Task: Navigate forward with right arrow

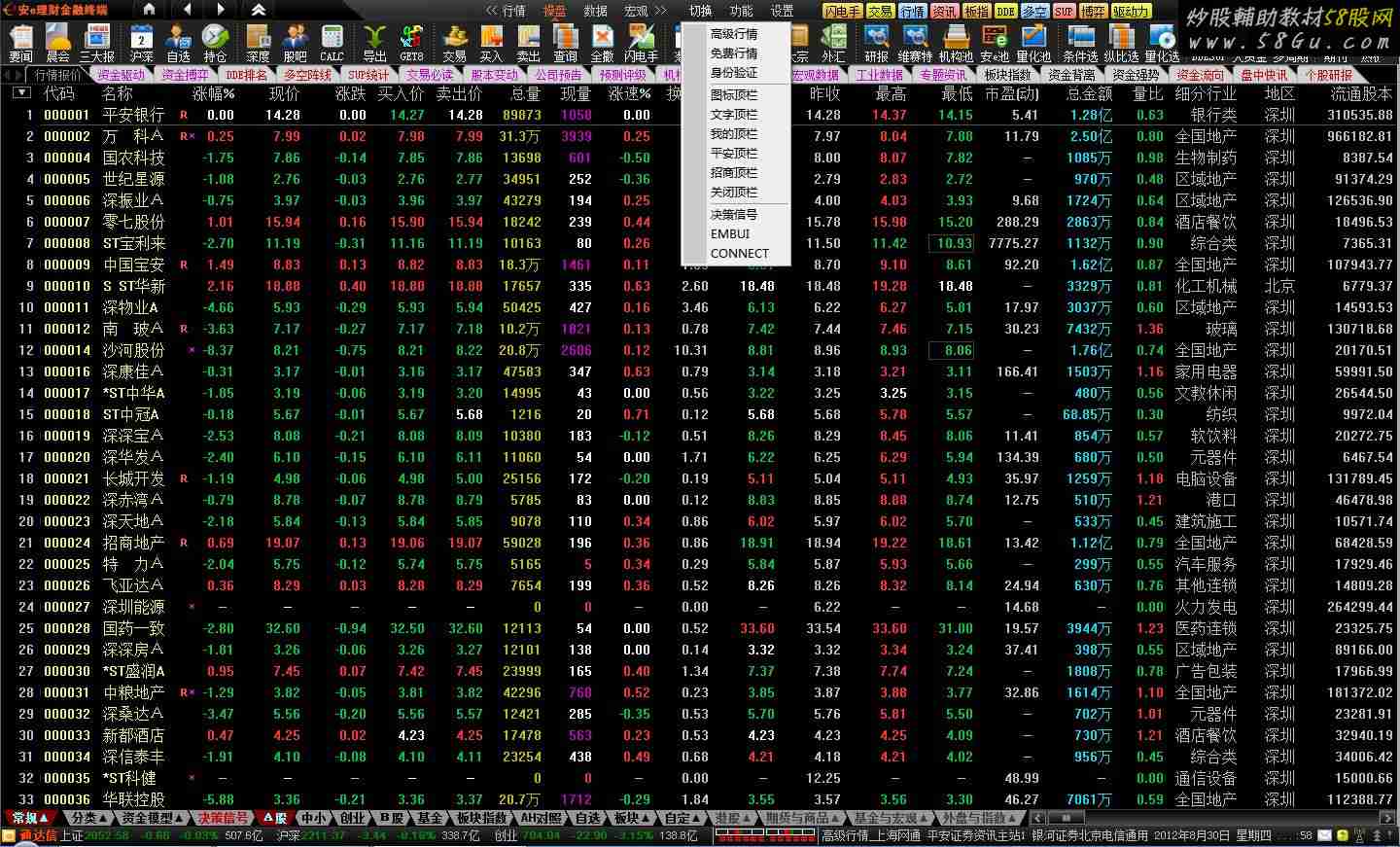Action: [221, 10]
